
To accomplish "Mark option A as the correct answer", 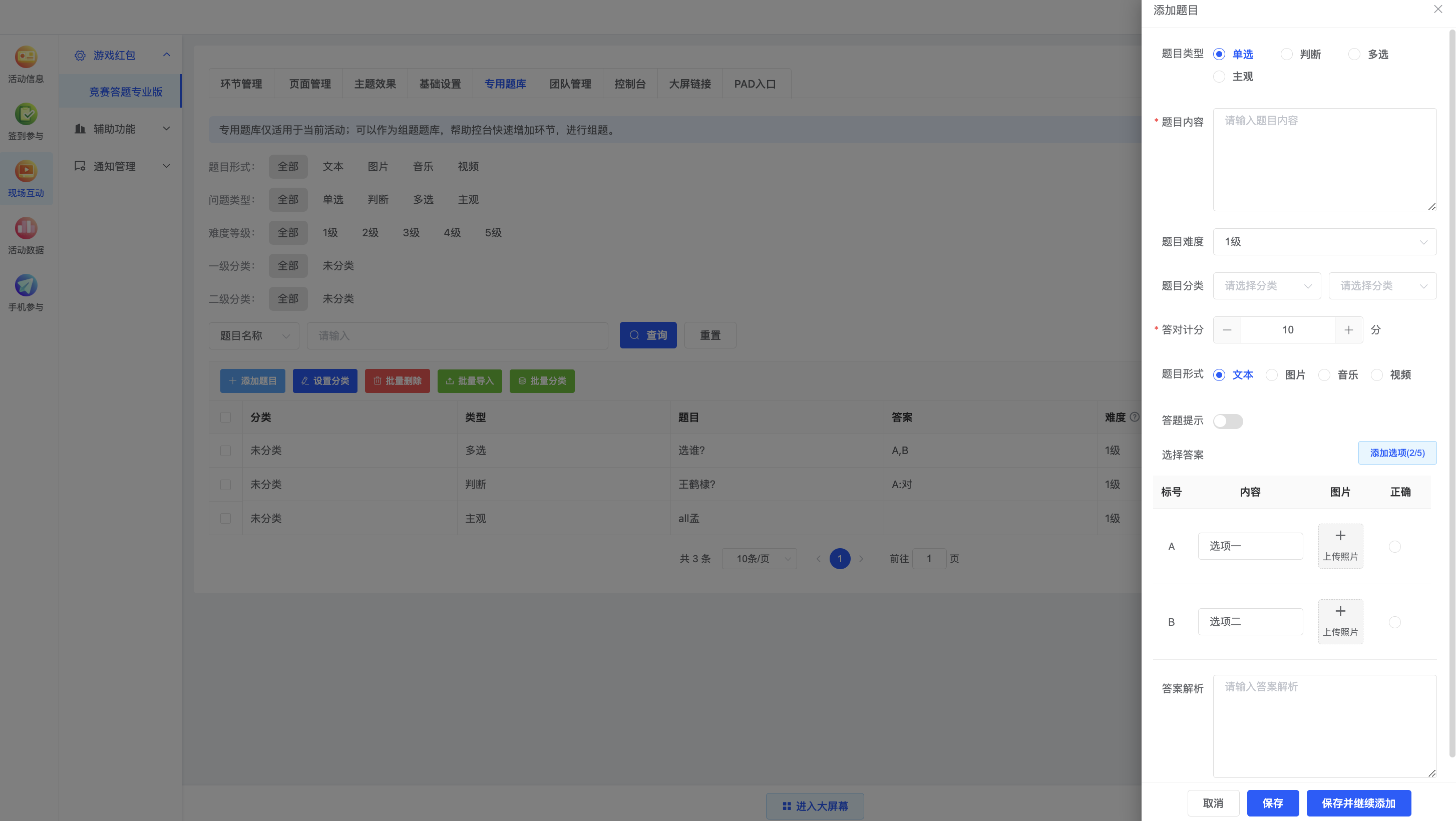I will [1394, 546].
